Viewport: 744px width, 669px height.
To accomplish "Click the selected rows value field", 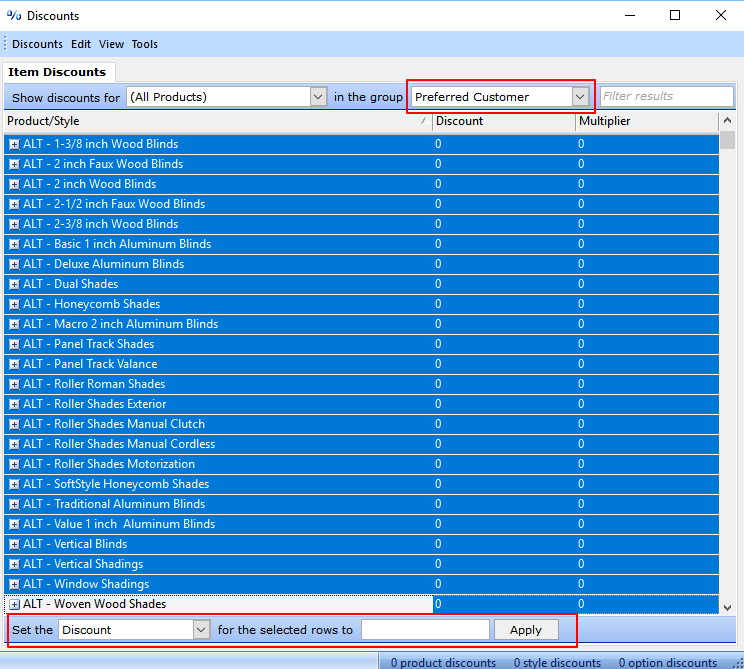I will (425, 630).
